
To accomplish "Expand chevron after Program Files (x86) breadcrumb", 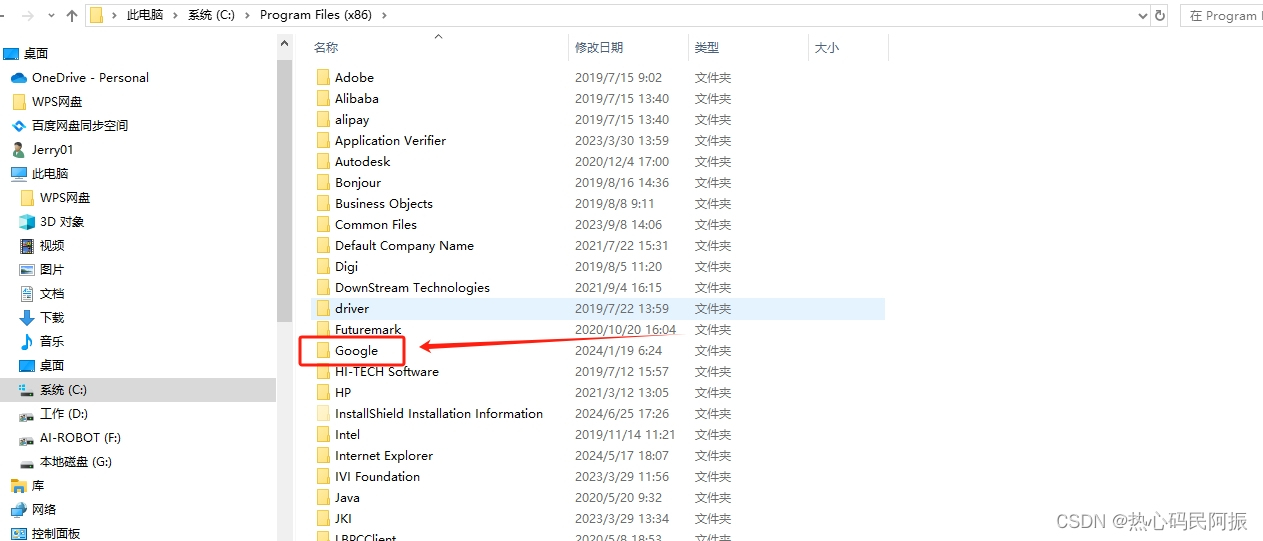I will (385, 16).
